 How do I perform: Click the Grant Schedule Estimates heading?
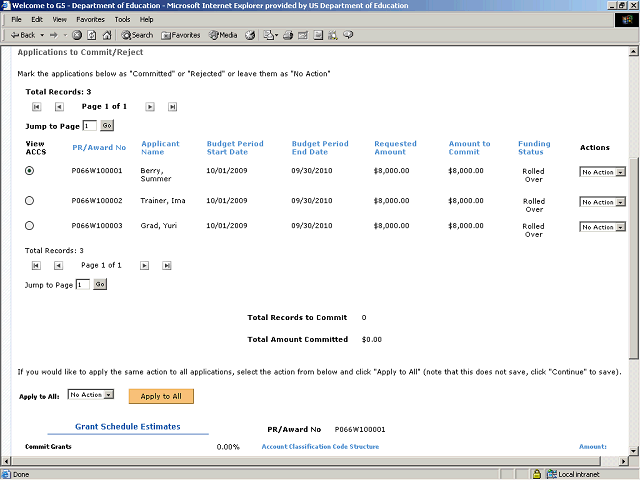click(x=128, y=427)
